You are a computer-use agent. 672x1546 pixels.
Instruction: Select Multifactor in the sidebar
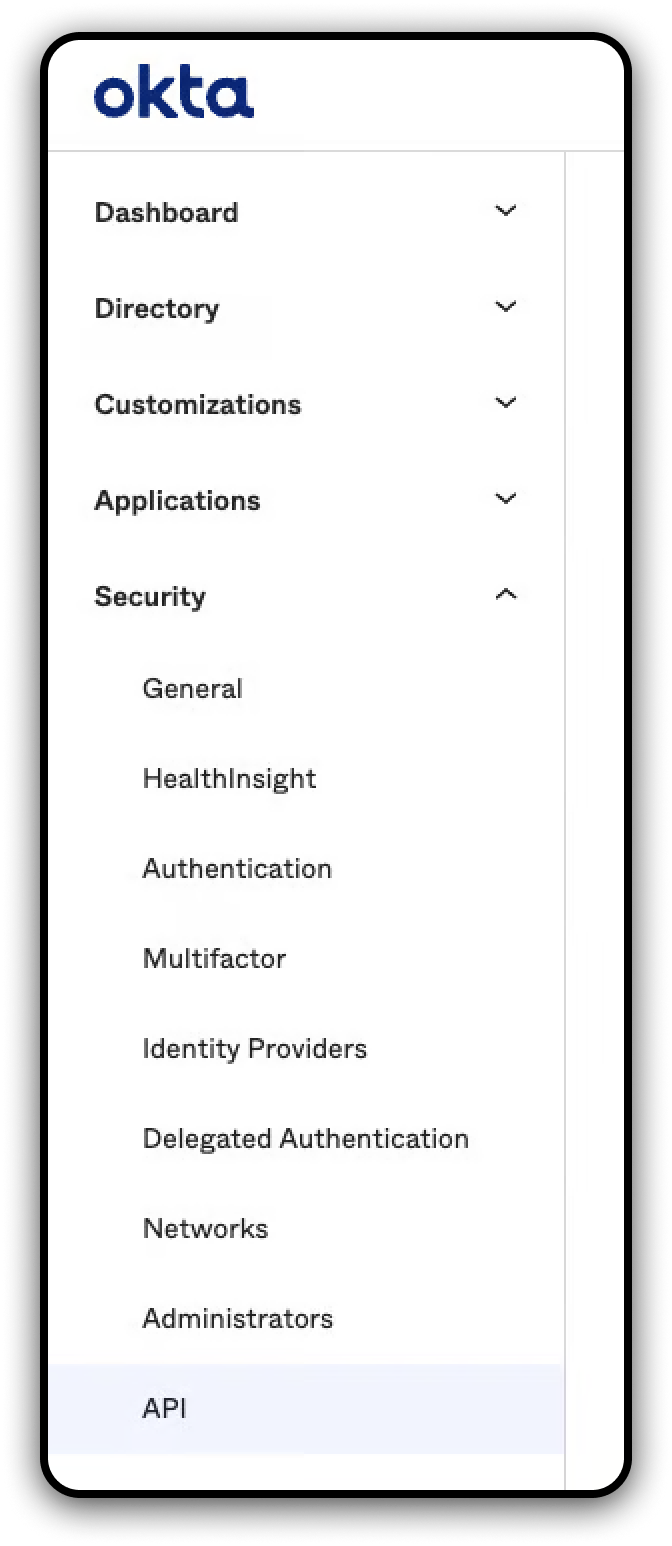214,958
